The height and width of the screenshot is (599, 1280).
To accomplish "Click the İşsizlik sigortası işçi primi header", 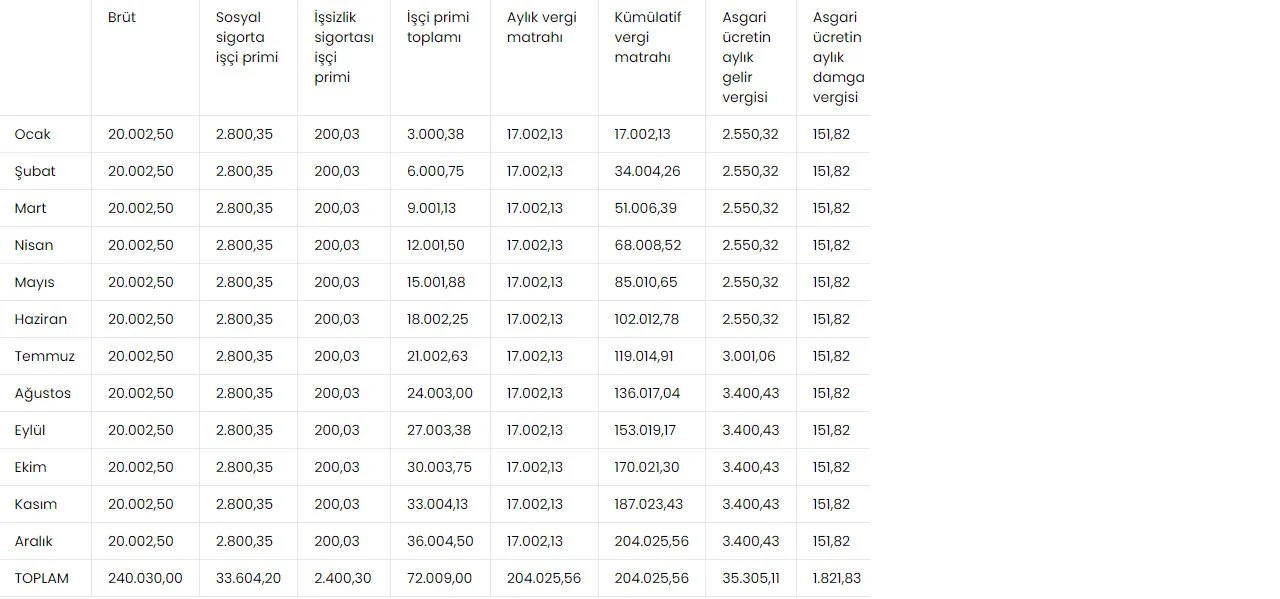I will [344, 48].
